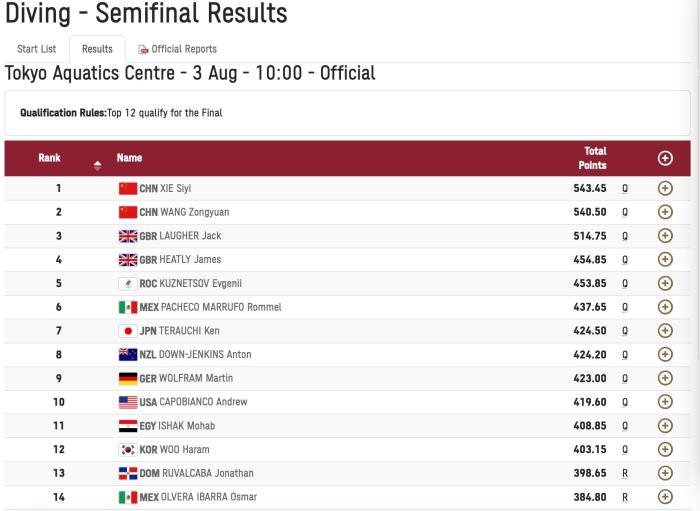Click the page vertical scrollbar
Viewport: 700px width, 511px height.
click(697, 214)
